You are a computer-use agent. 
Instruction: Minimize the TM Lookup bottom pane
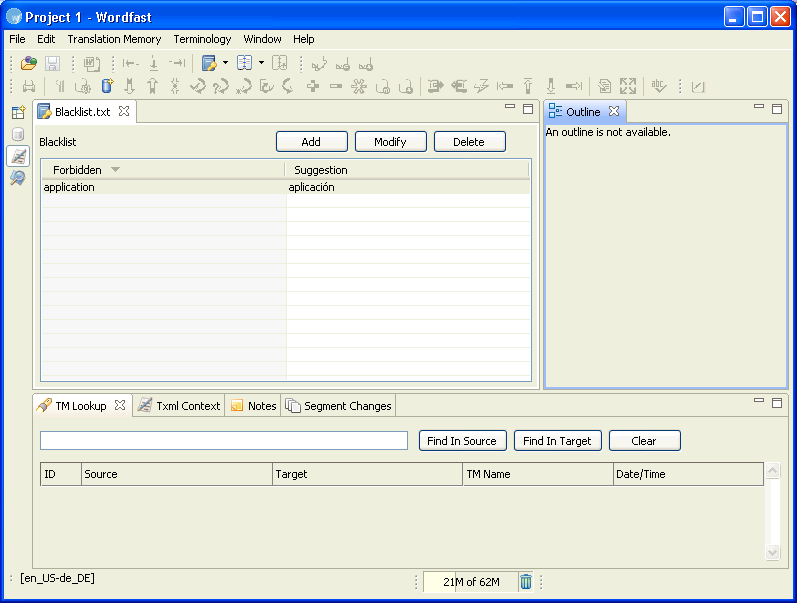coord(759,401)
